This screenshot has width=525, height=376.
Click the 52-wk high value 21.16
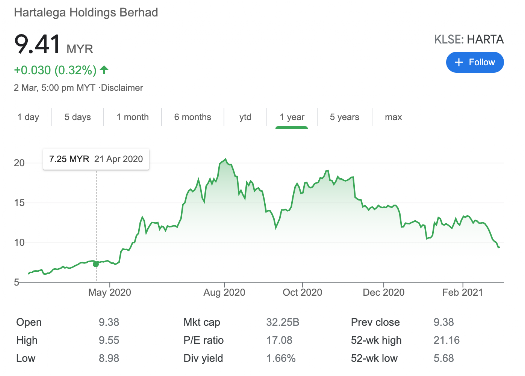pos(447,340)
